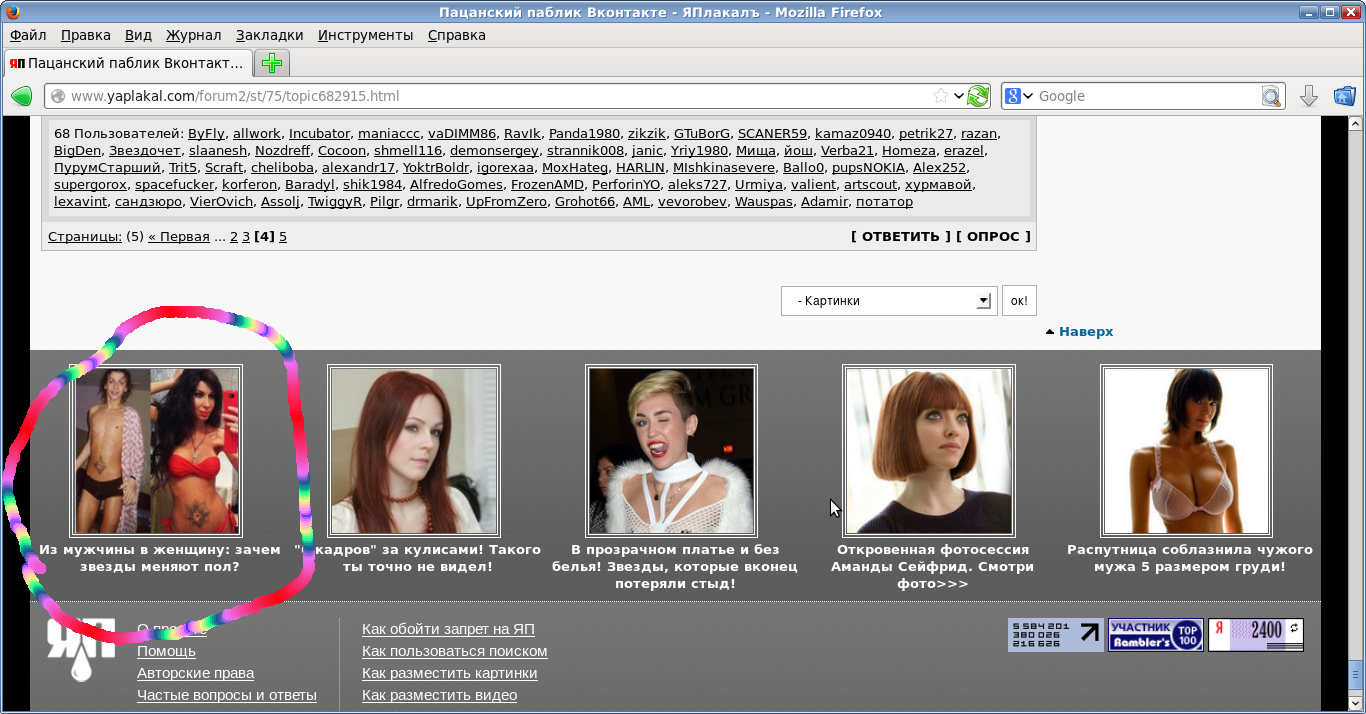Image resolution: width=1366 pixels, height=714 pixels.
Task: Open the Справка menu
Action: pos(456,35)
